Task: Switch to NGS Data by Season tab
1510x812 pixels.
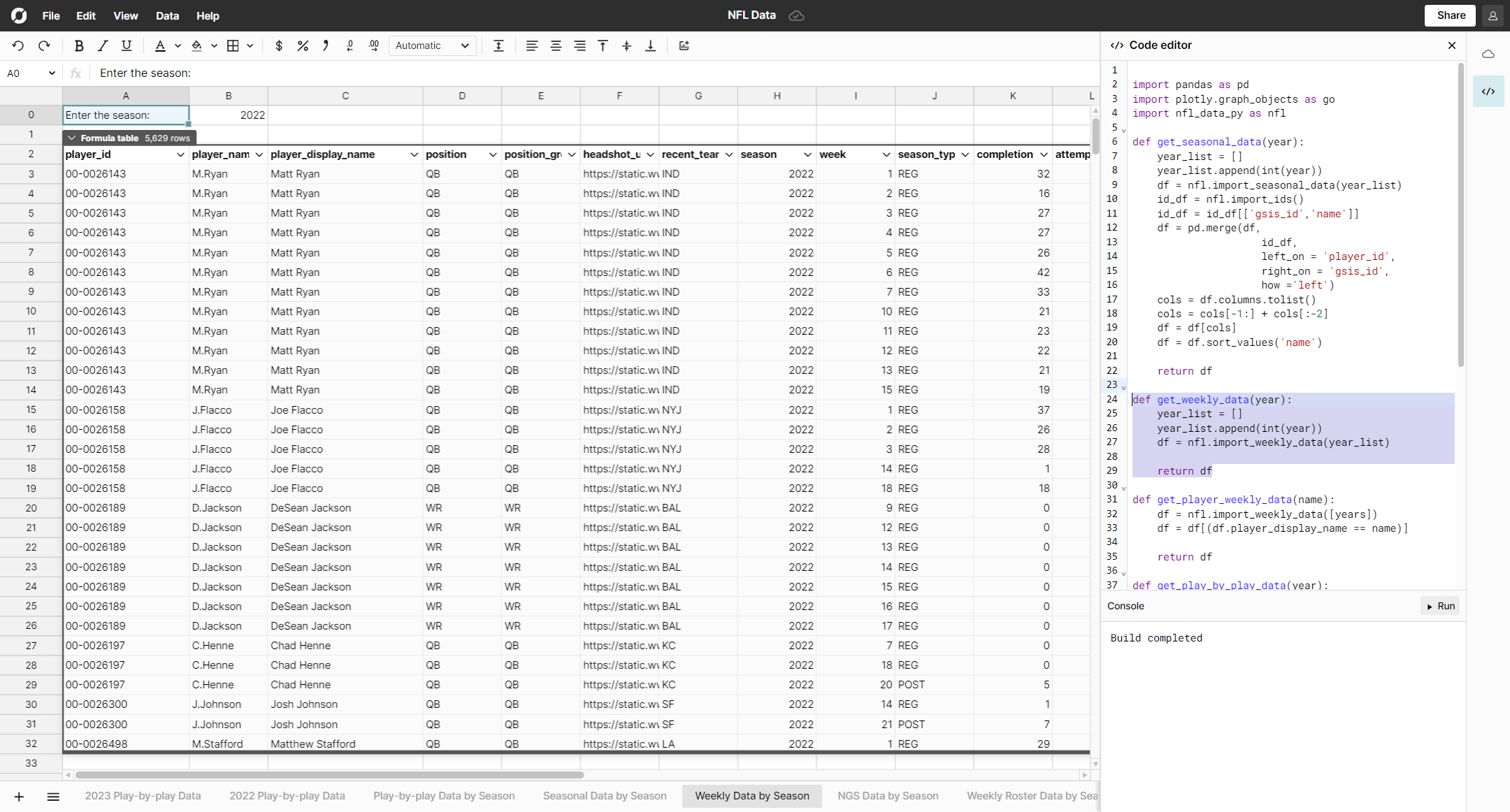Action: [x=888, y=796]
